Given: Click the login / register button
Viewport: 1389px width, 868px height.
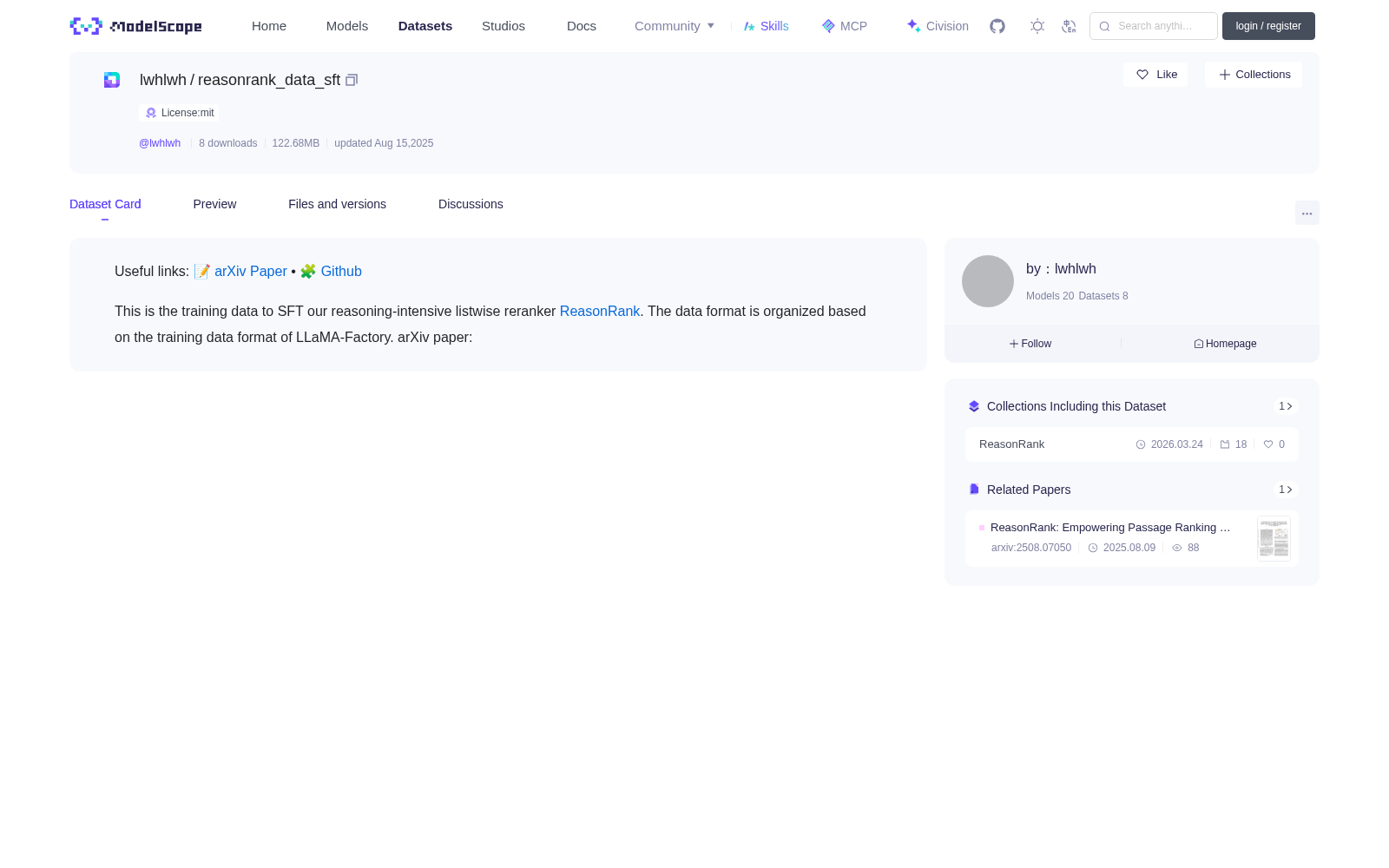Looking at the screenshot, I should pos(1268,26).
